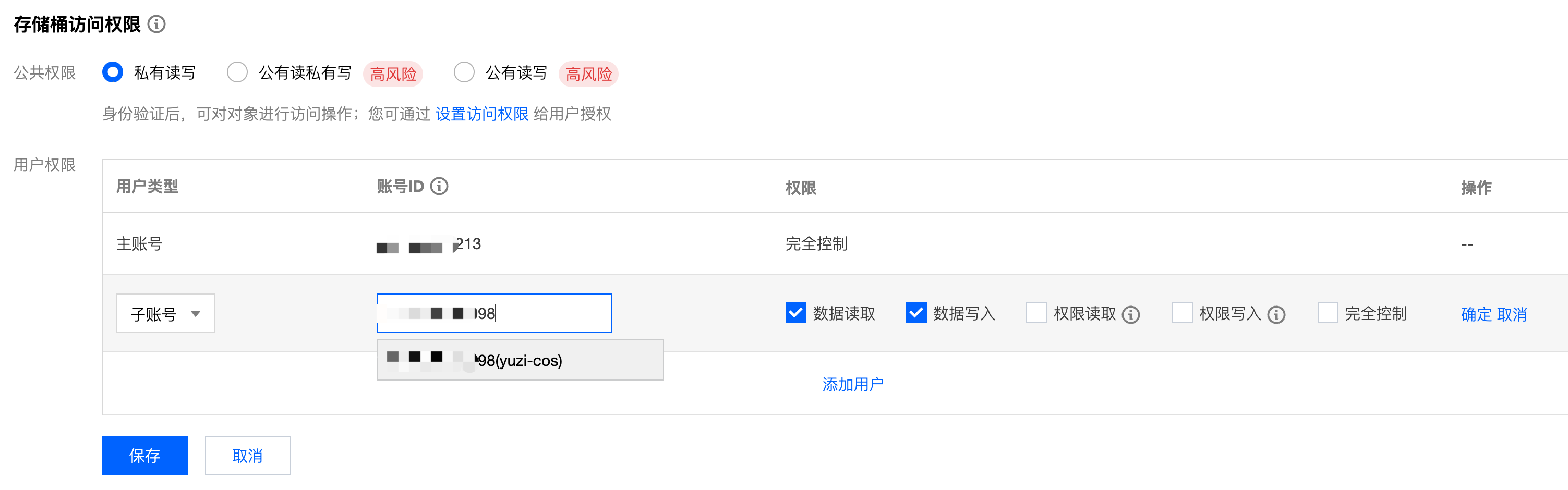Uncheck the 数据读取 checkbox
Screen dimensions: 1568x490
coord(795,312)
